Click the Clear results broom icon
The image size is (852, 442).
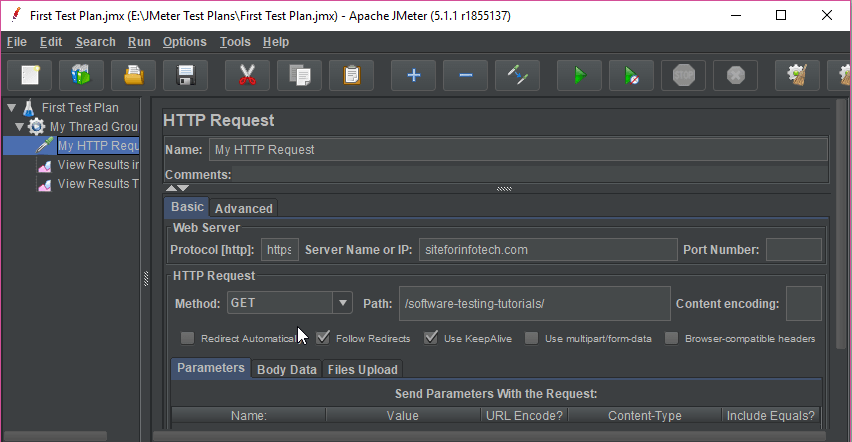[797, 75]
